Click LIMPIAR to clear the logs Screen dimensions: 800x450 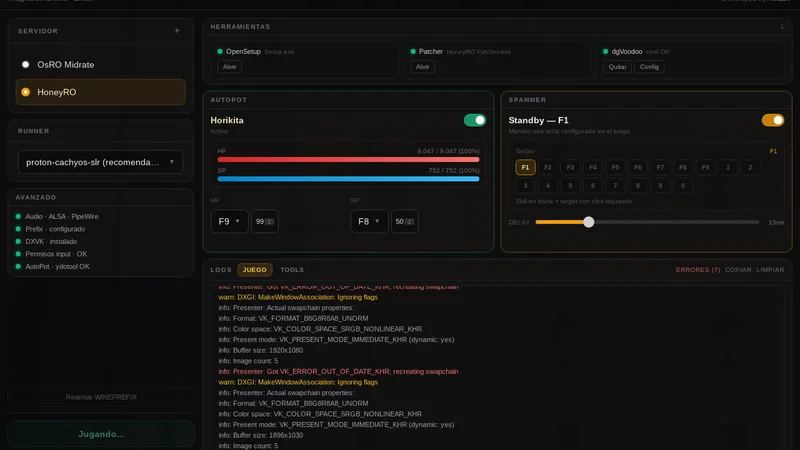tap(770, 269)
